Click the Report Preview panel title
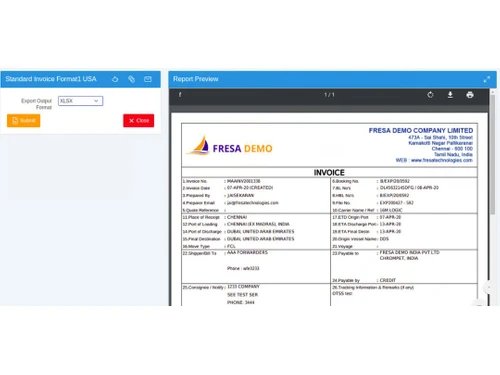This screenshot has height=375, width=500. click(x=196, y=79)
